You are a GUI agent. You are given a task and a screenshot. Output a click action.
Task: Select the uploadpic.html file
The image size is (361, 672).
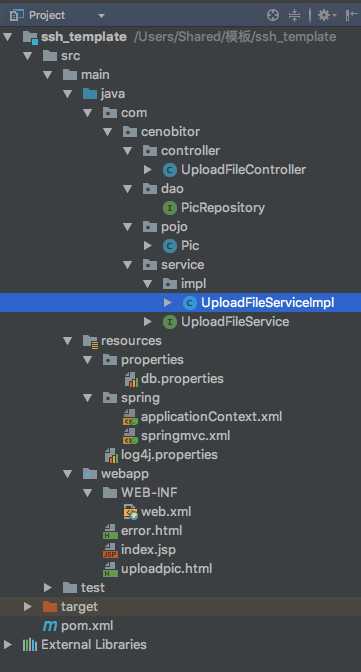click(166, 569)
